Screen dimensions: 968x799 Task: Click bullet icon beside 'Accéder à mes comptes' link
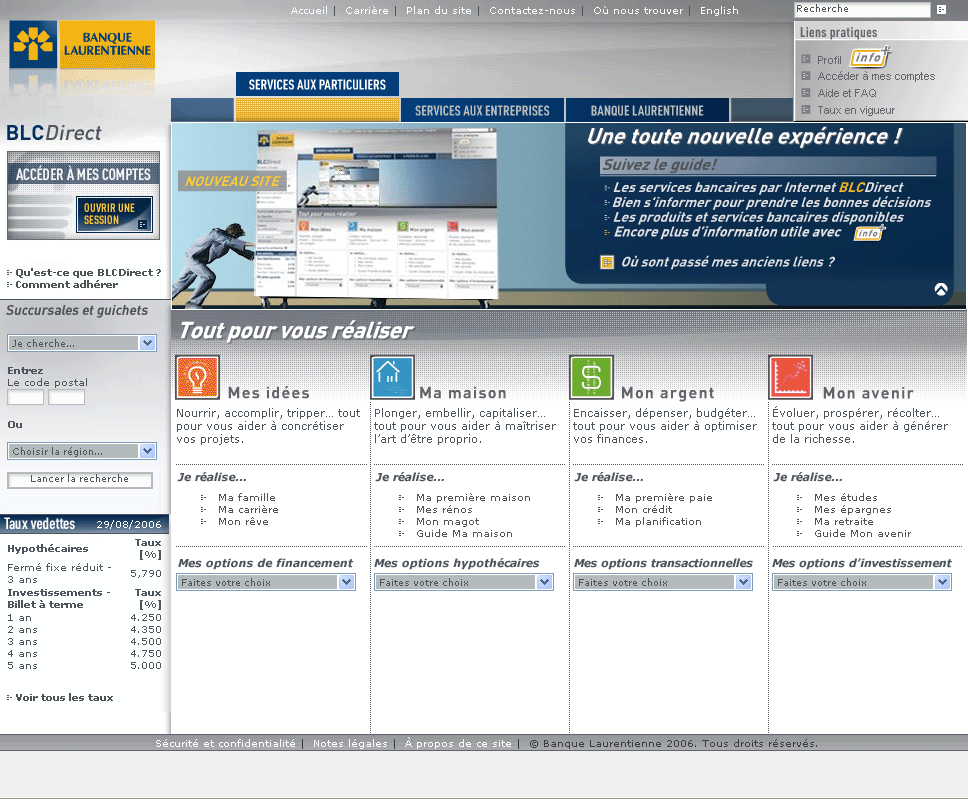point(805,76)
